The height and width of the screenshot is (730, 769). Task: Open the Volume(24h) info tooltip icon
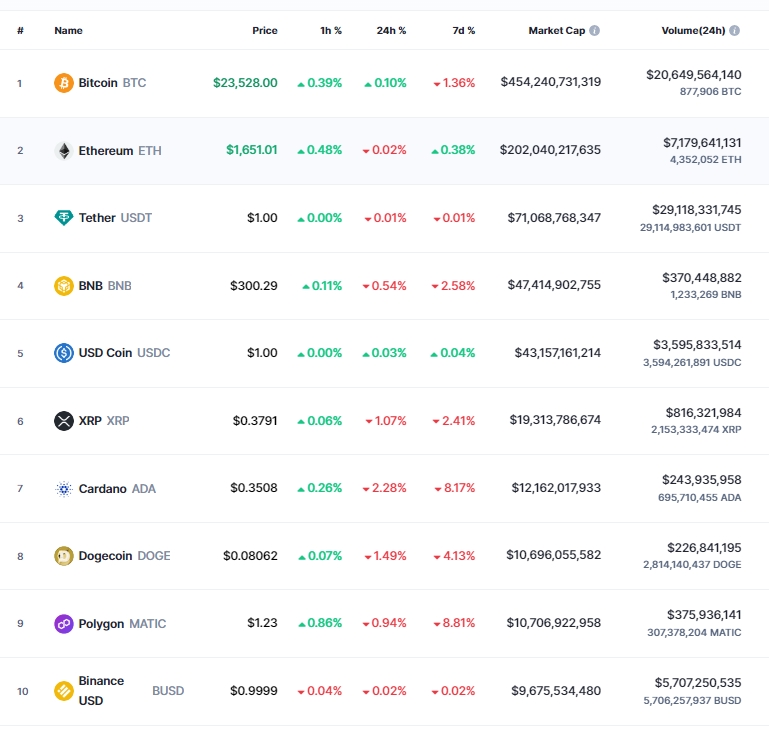pos(734,30)
